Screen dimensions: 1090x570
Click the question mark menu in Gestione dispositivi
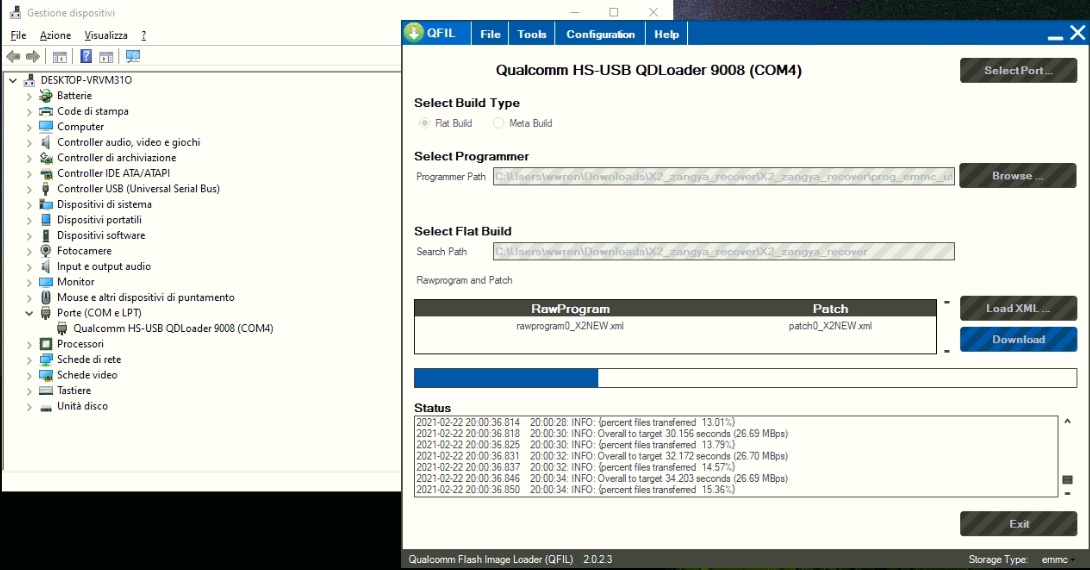144,35
